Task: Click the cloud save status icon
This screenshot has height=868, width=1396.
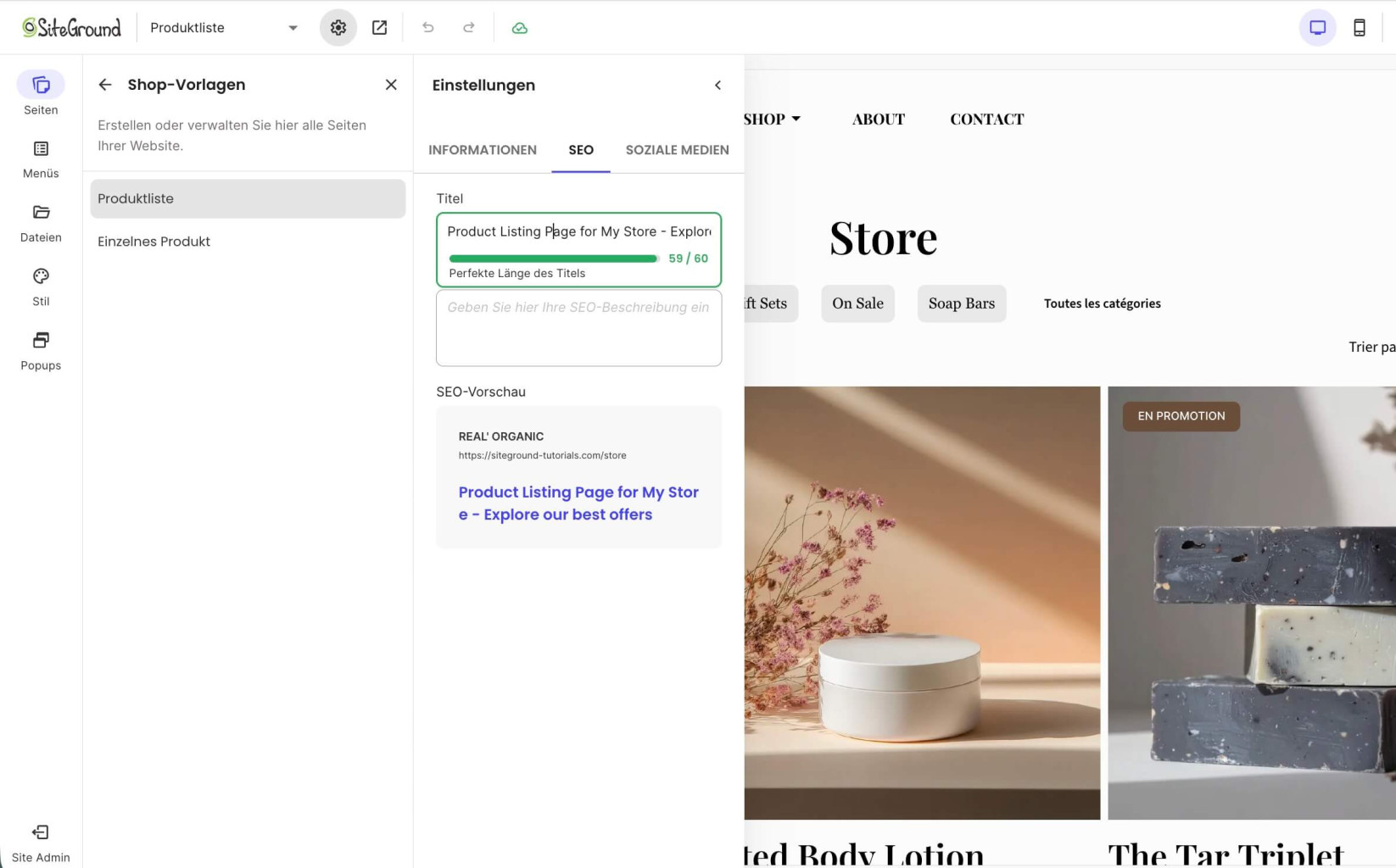Action: tap(520, 28)
